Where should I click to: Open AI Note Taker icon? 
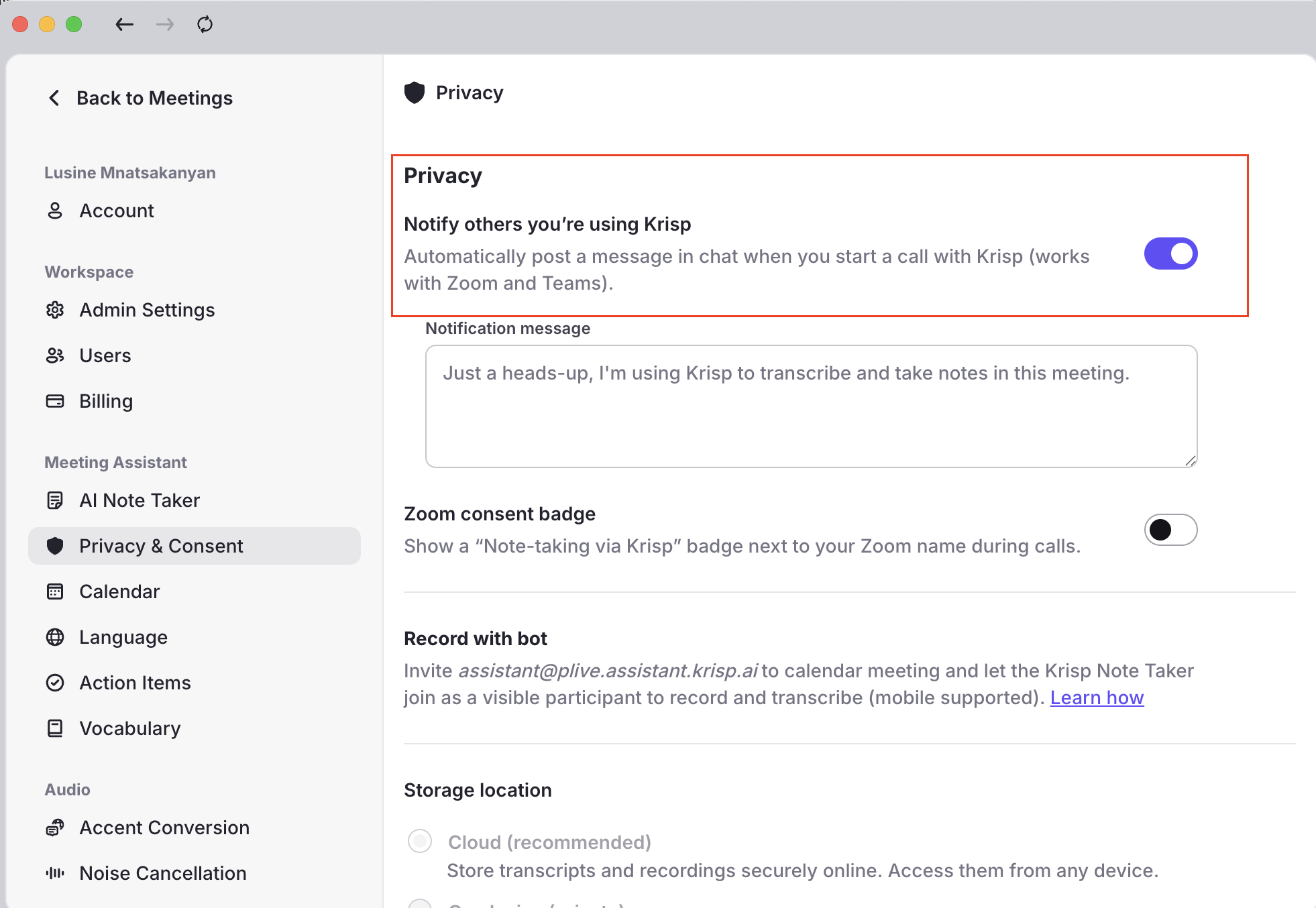tap(55, 500)
